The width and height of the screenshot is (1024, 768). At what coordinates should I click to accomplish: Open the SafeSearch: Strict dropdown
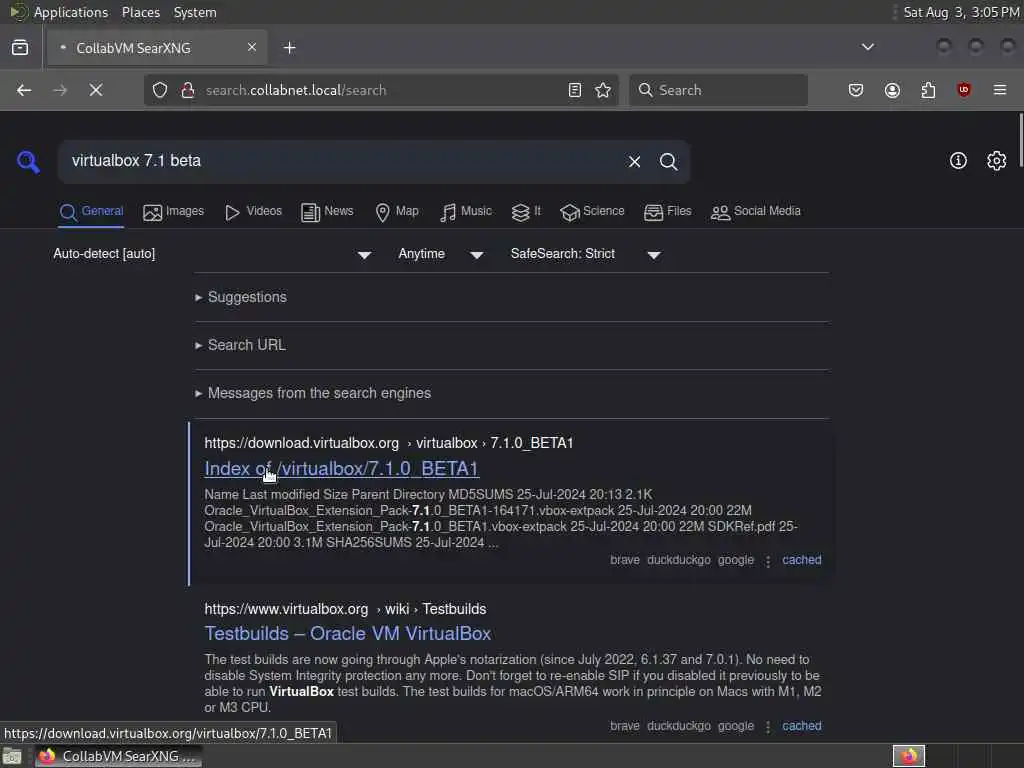(x=586, y=254)
